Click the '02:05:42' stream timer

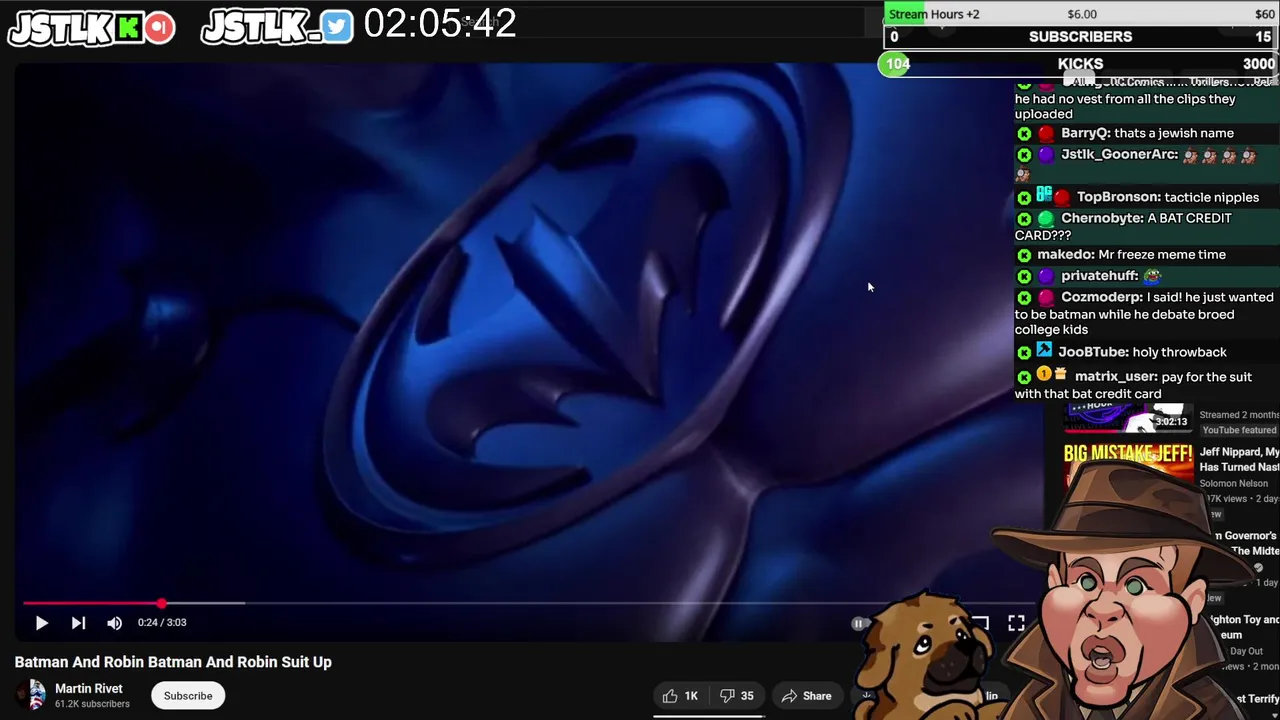pos(440,23)
